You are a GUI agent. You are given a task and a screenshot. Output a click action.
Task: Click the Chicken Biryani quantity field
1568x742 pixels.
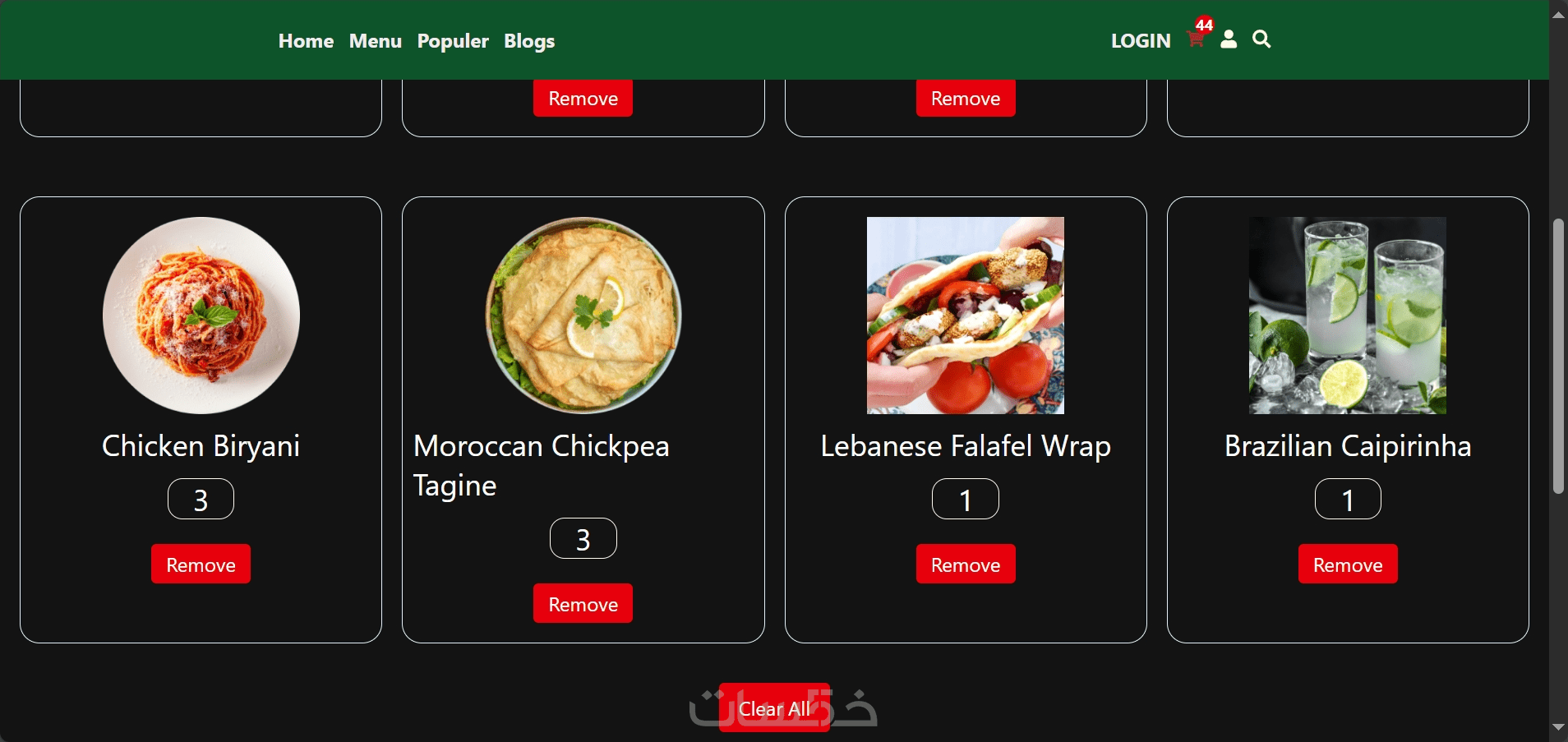pyautogui.click(x=201, y=500)
